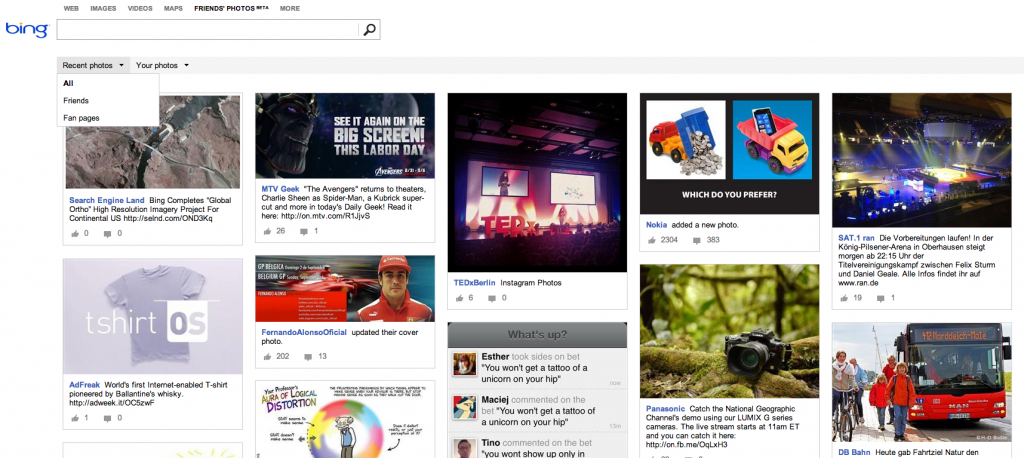Open the MORE navigation menu
Screen dimensions: 1024x458
click(x=289, y=8)
